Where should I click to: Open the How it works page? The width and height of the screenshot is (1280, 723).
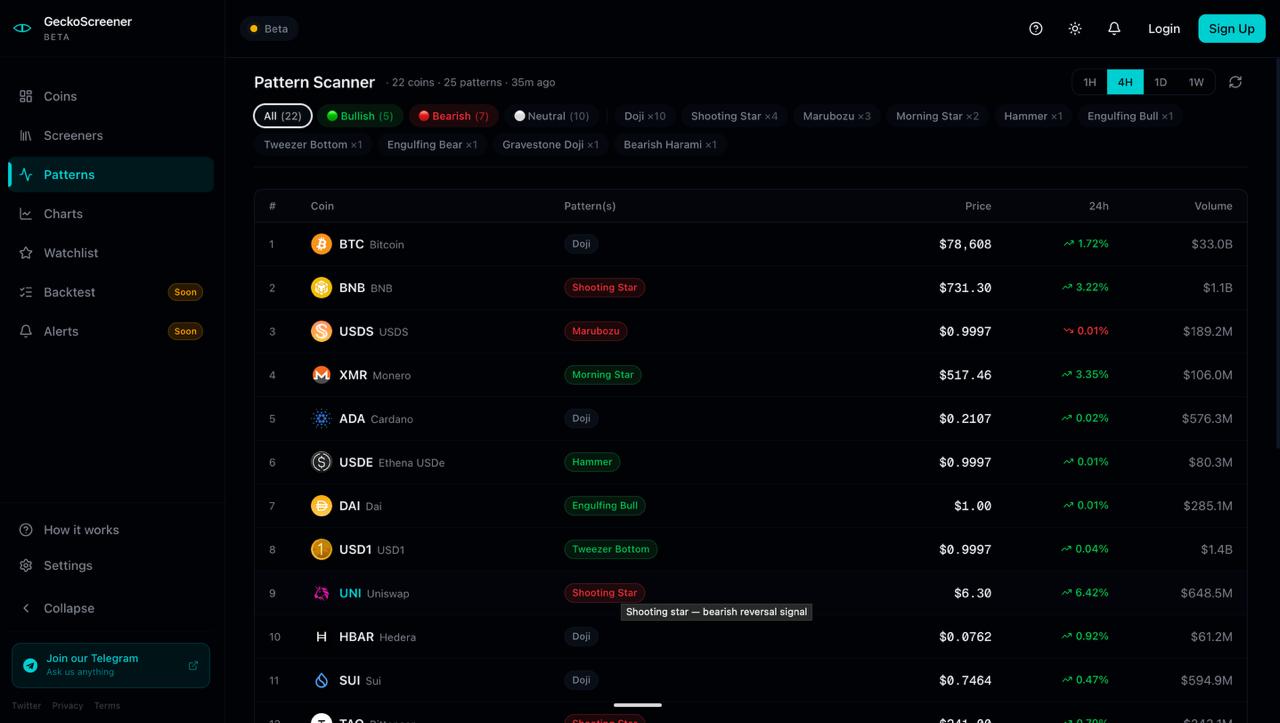click(111, 530)
